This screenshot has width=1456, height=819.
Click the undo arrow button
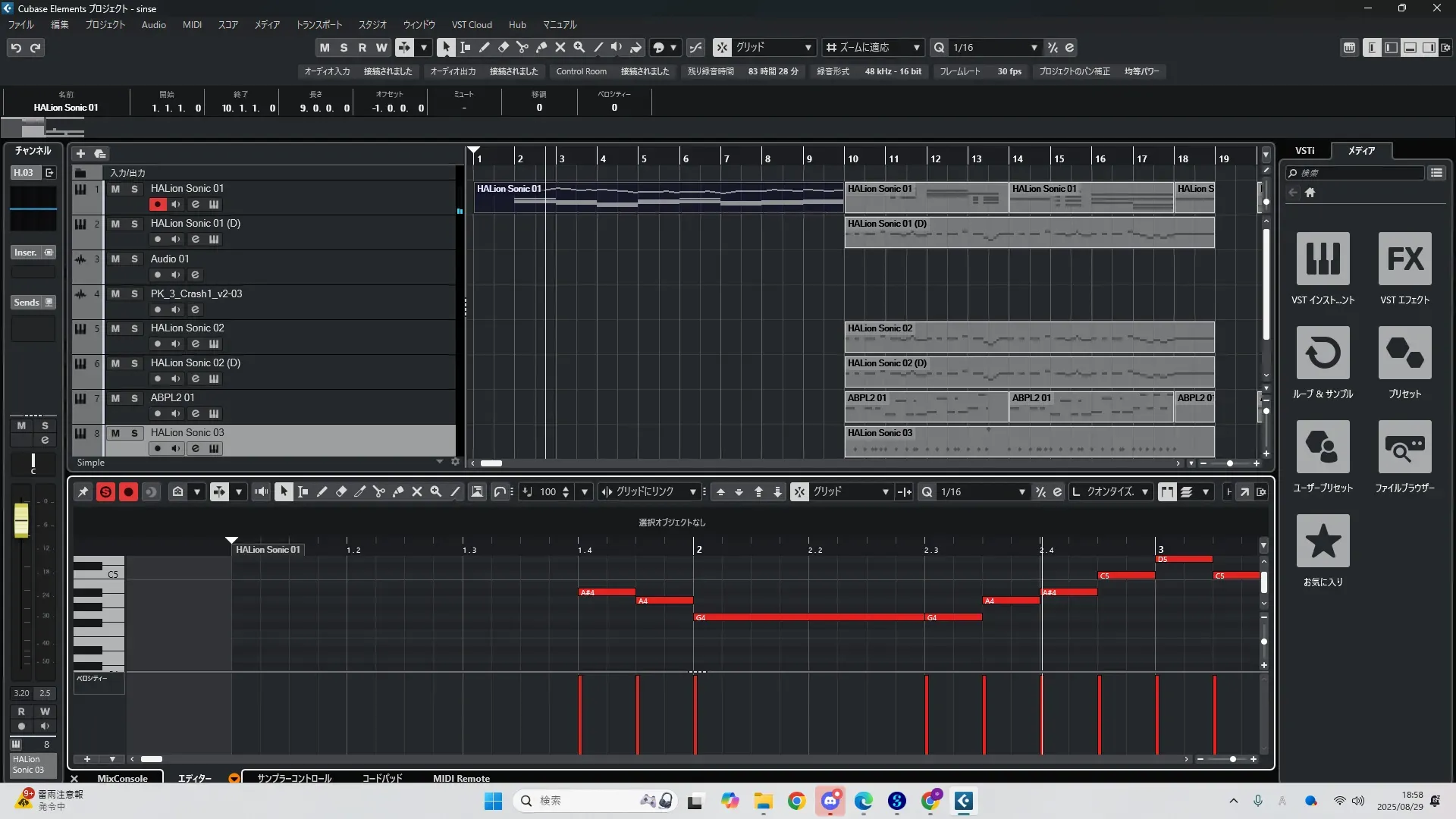click(x=16, y=47)
